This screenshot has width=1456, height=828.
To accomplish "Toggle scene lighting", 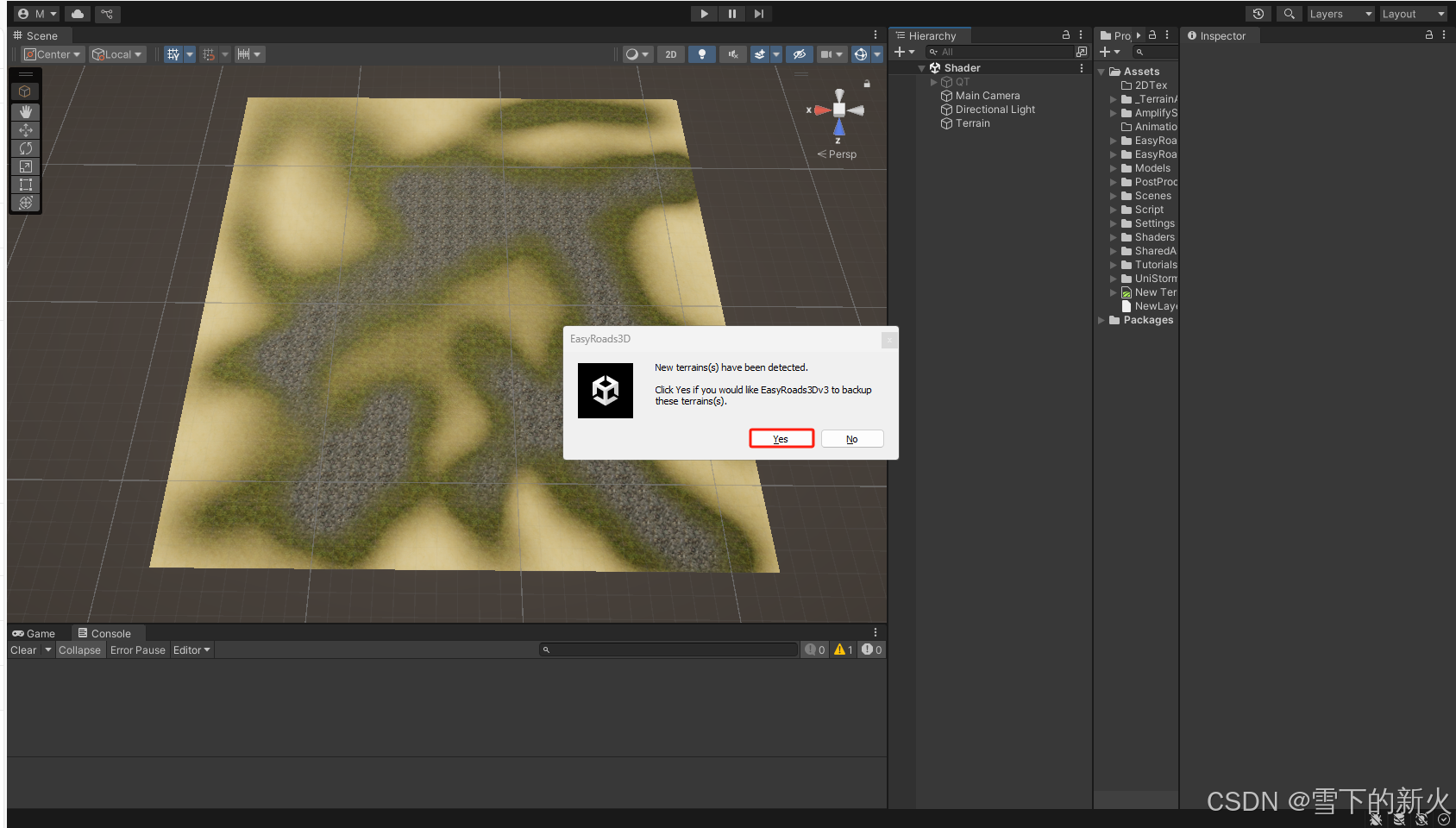I will coord(701,53).
